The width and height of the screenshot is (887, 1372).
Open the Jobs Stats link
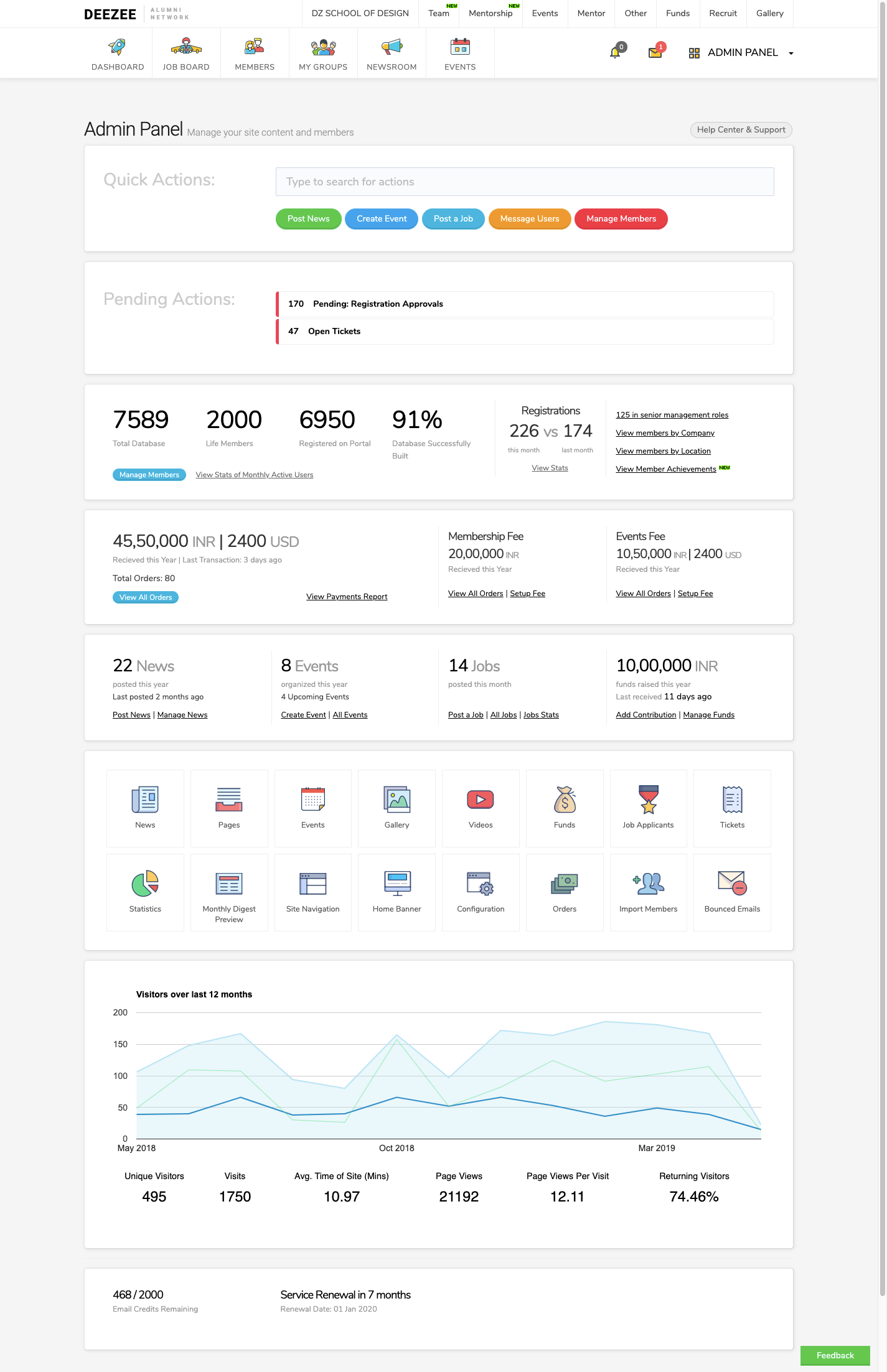(542, 715)
